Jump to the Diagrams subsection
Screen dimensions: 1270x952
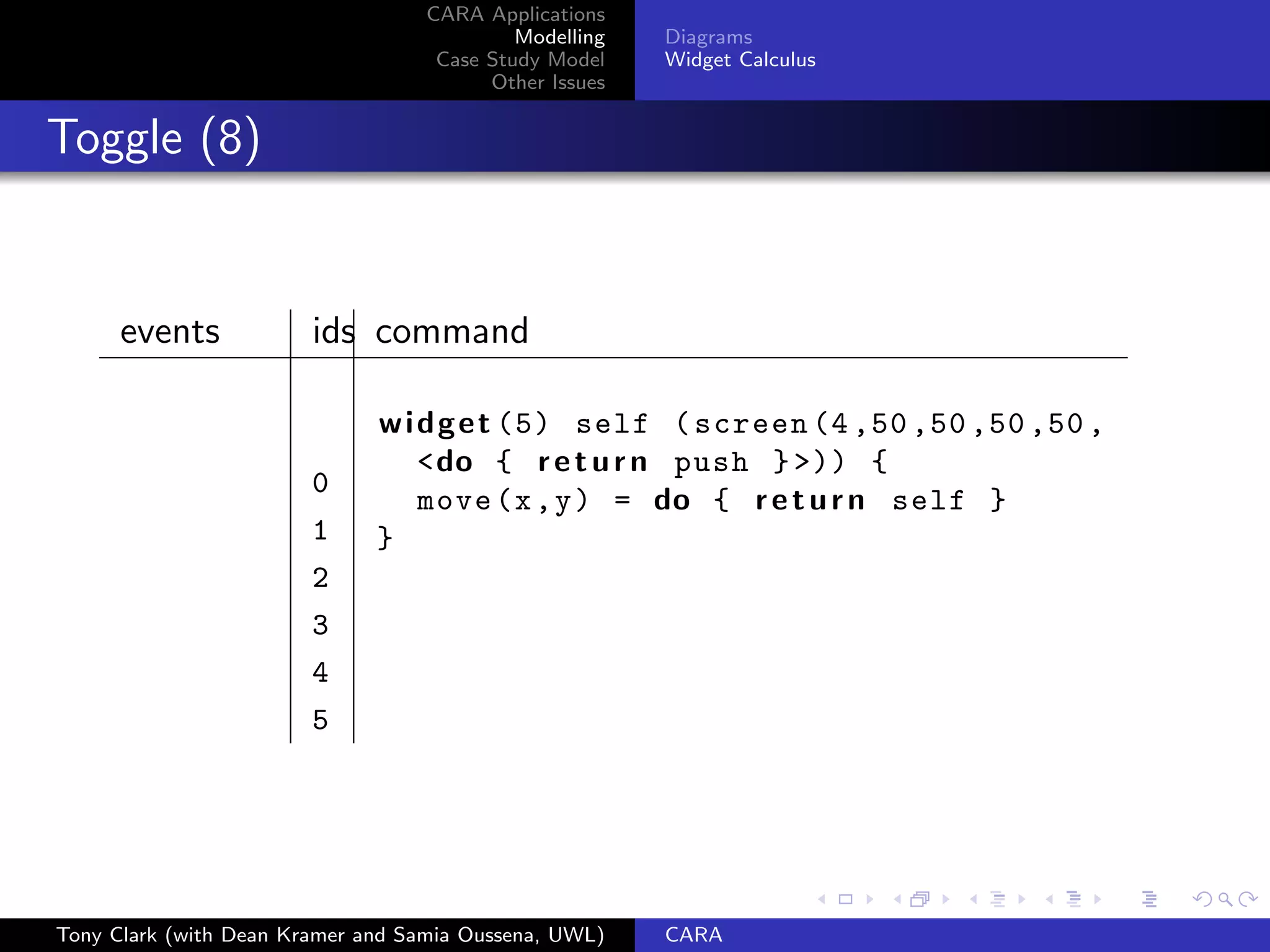click(709, 37)
